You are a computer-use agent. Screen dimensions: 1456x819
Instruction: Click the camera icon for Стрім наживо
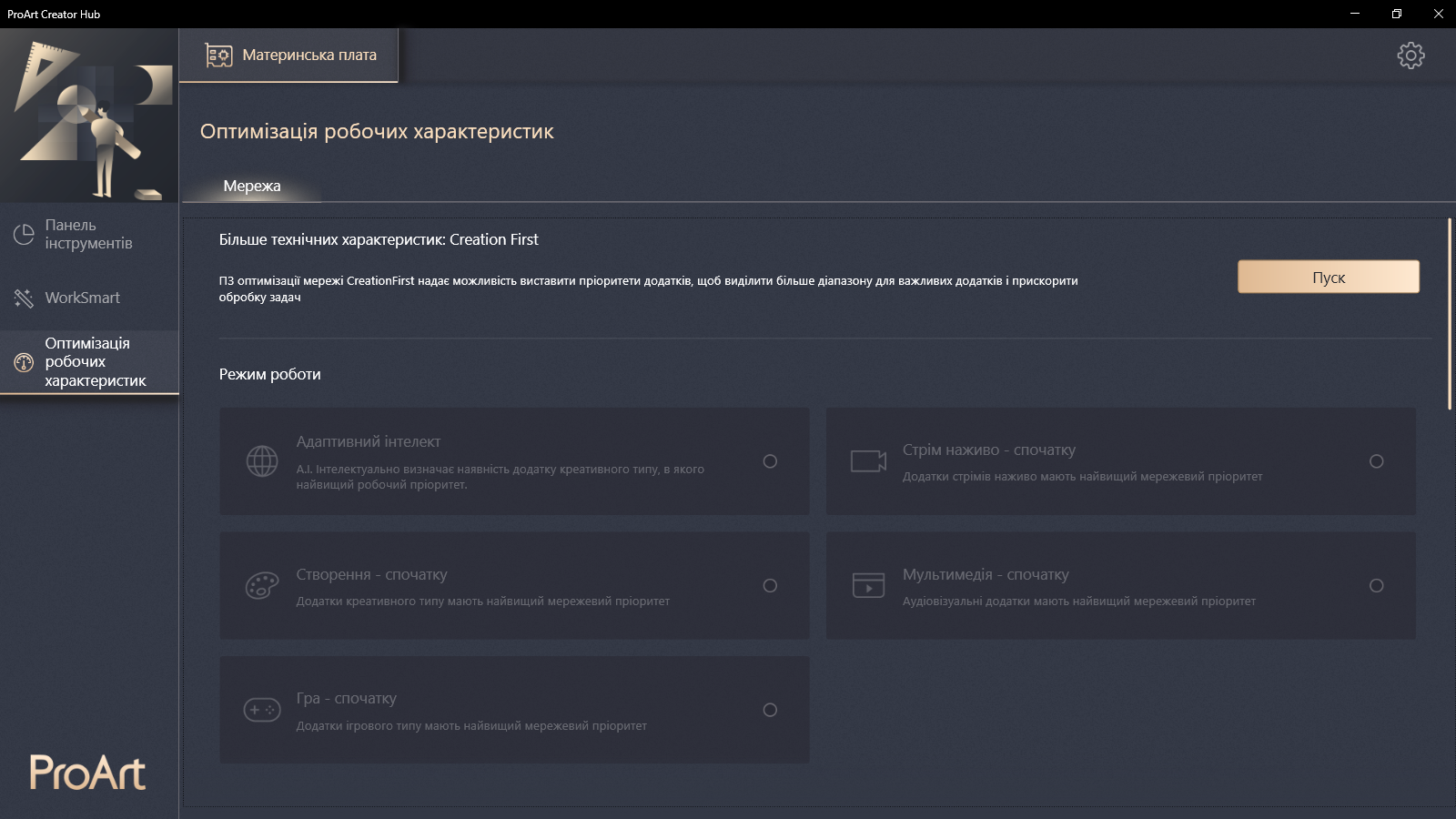868,461
